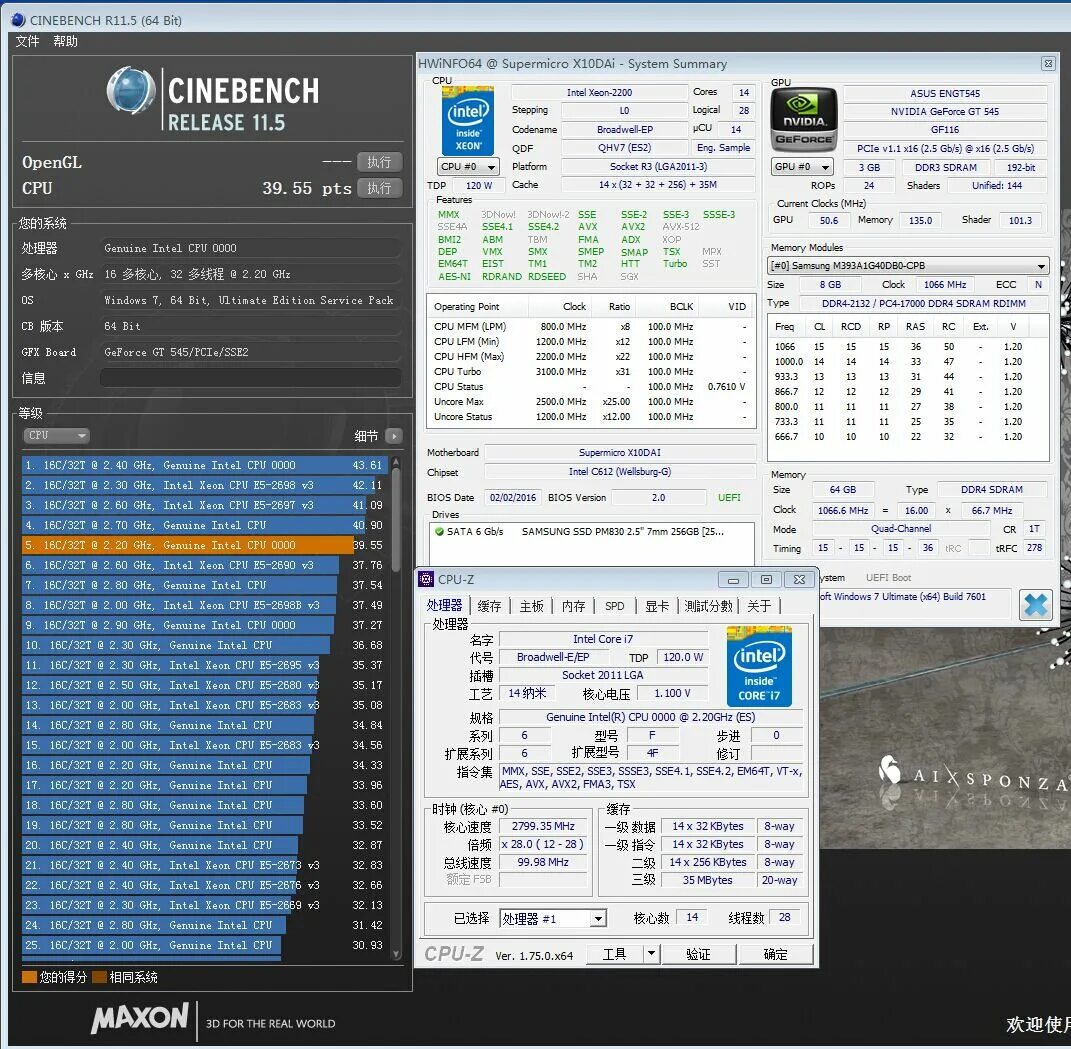Screen dimensions: 1071x1049
Task: Open the Samsung memory module dropdown
Action: (x=908, y=266)
